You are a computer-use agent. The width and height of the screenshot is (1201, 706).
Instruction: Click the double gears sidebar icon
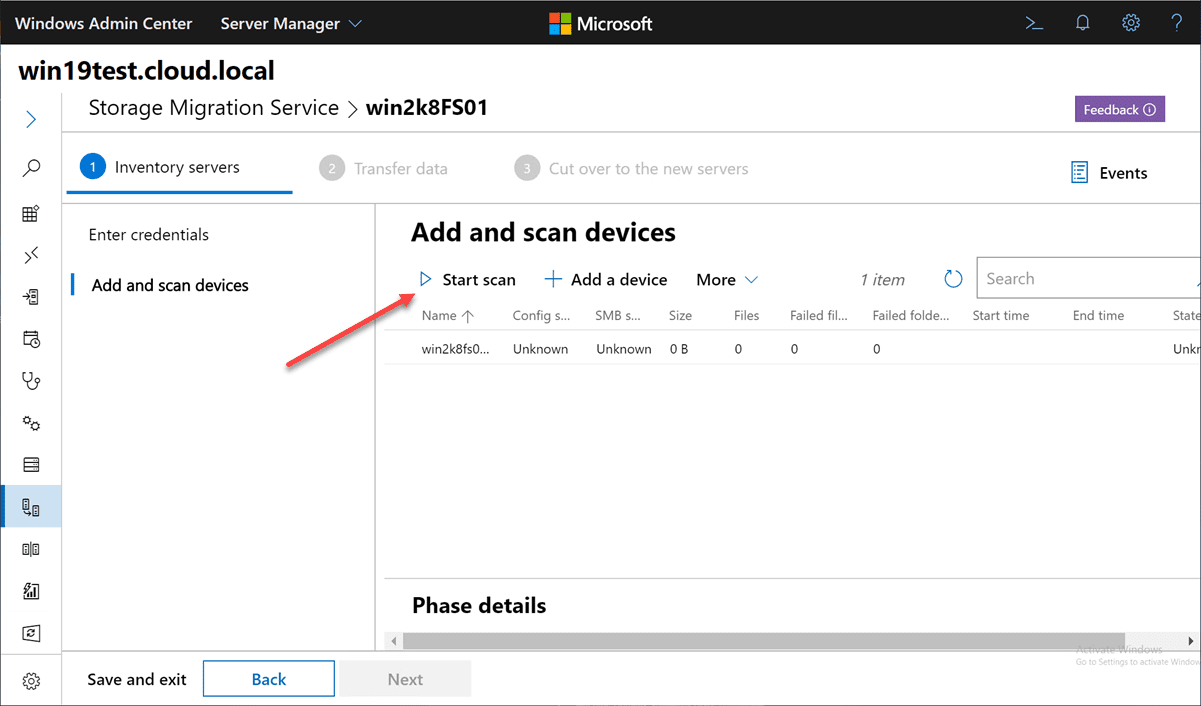31,423
